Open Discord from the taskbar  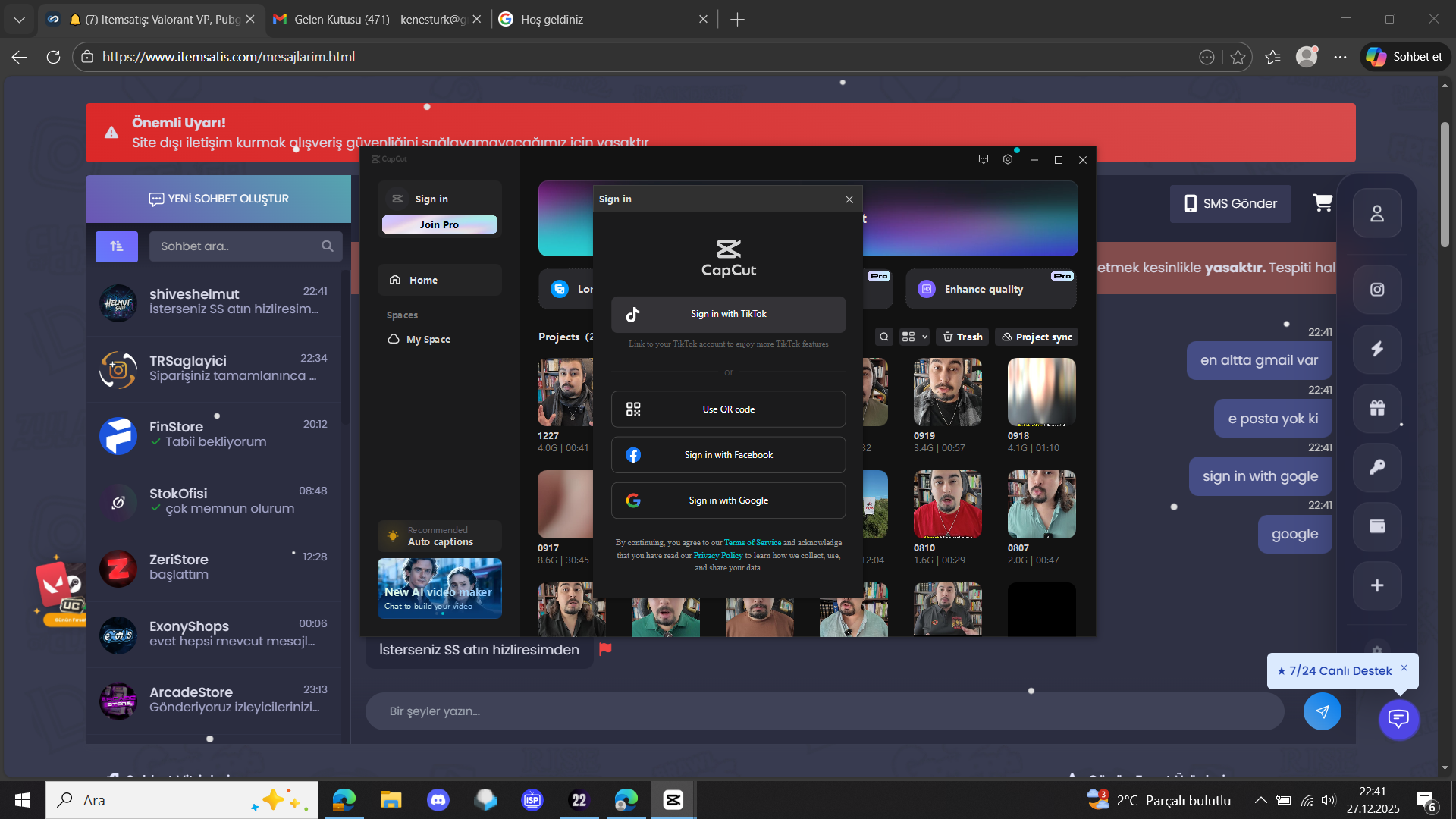(438, 800)
